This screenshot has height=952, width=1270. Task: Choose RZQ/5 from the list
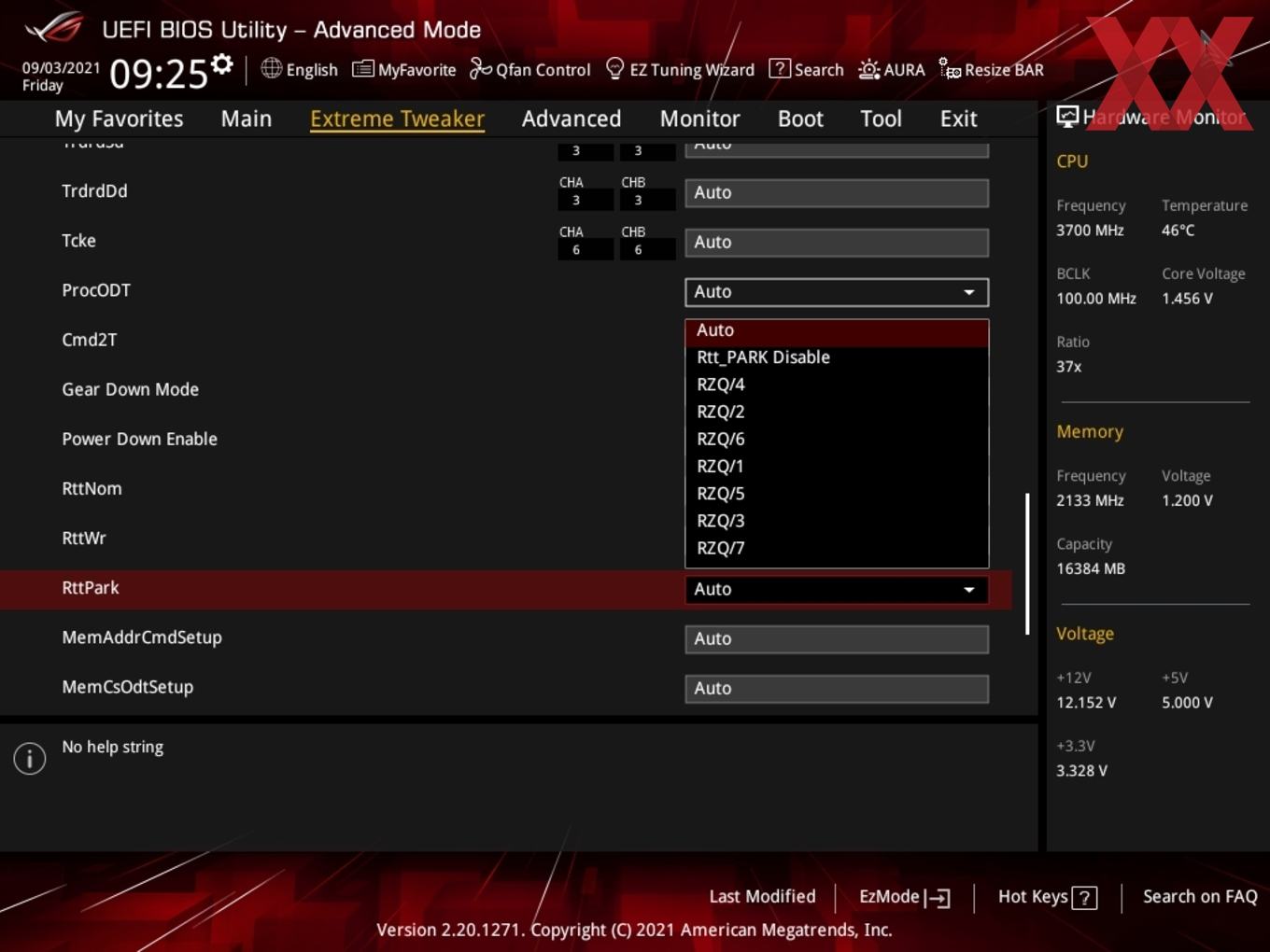[837, 494]
